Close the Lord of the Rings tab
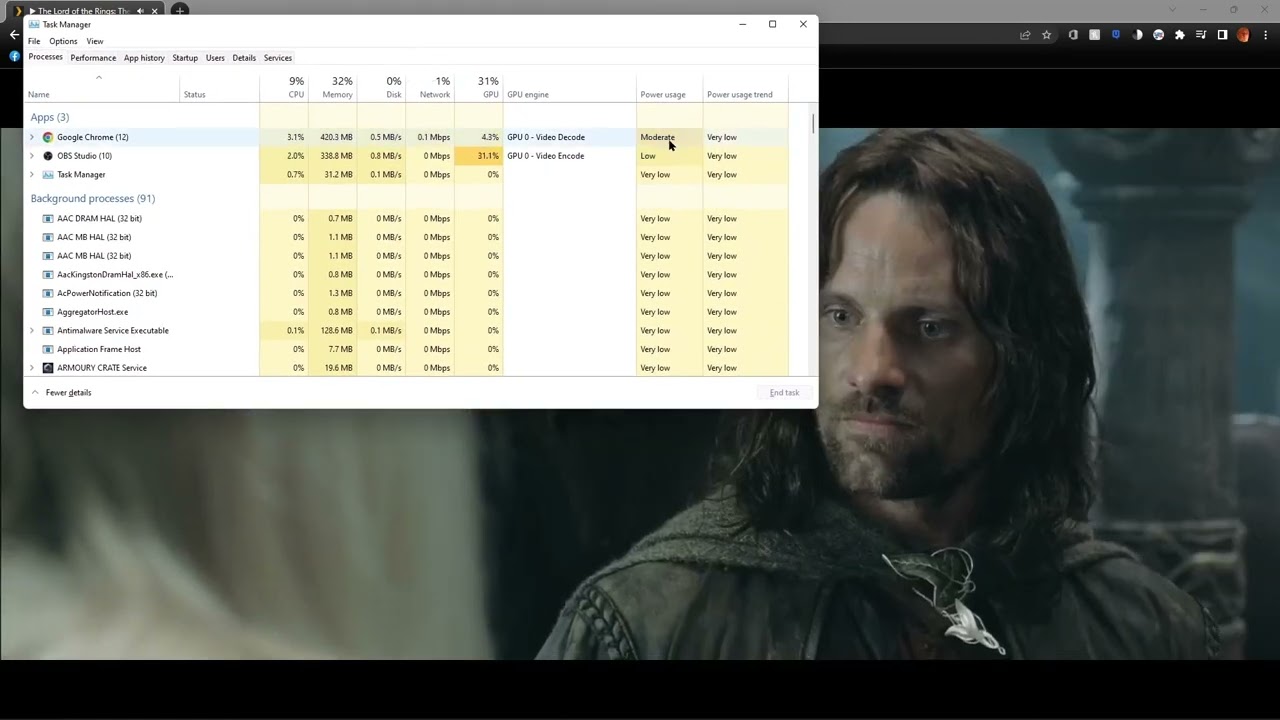This screenshot has width=1280, height=720. 155,11
